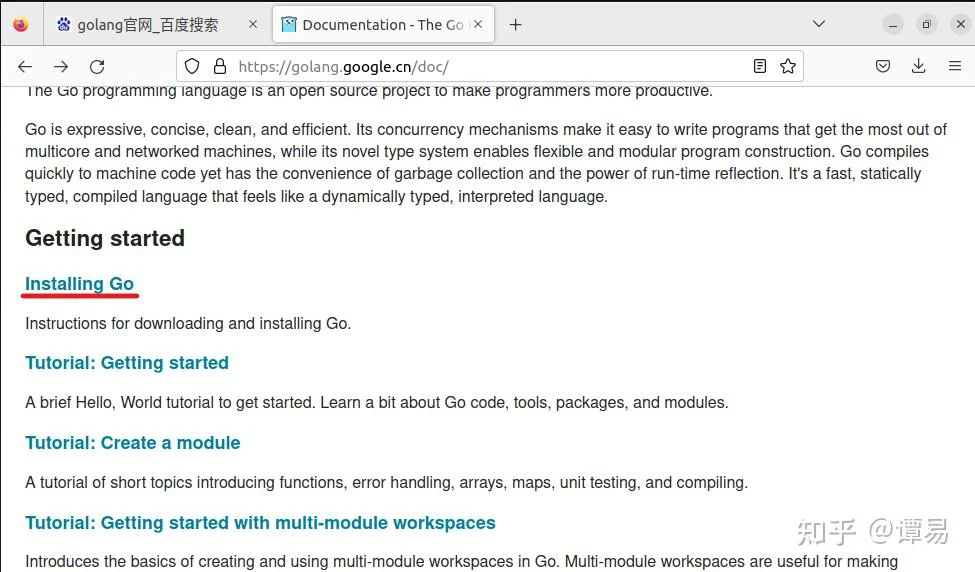Screen dimensions: 975x572
Task: Open the tracking protection shield icon
Action: point(192,67)
